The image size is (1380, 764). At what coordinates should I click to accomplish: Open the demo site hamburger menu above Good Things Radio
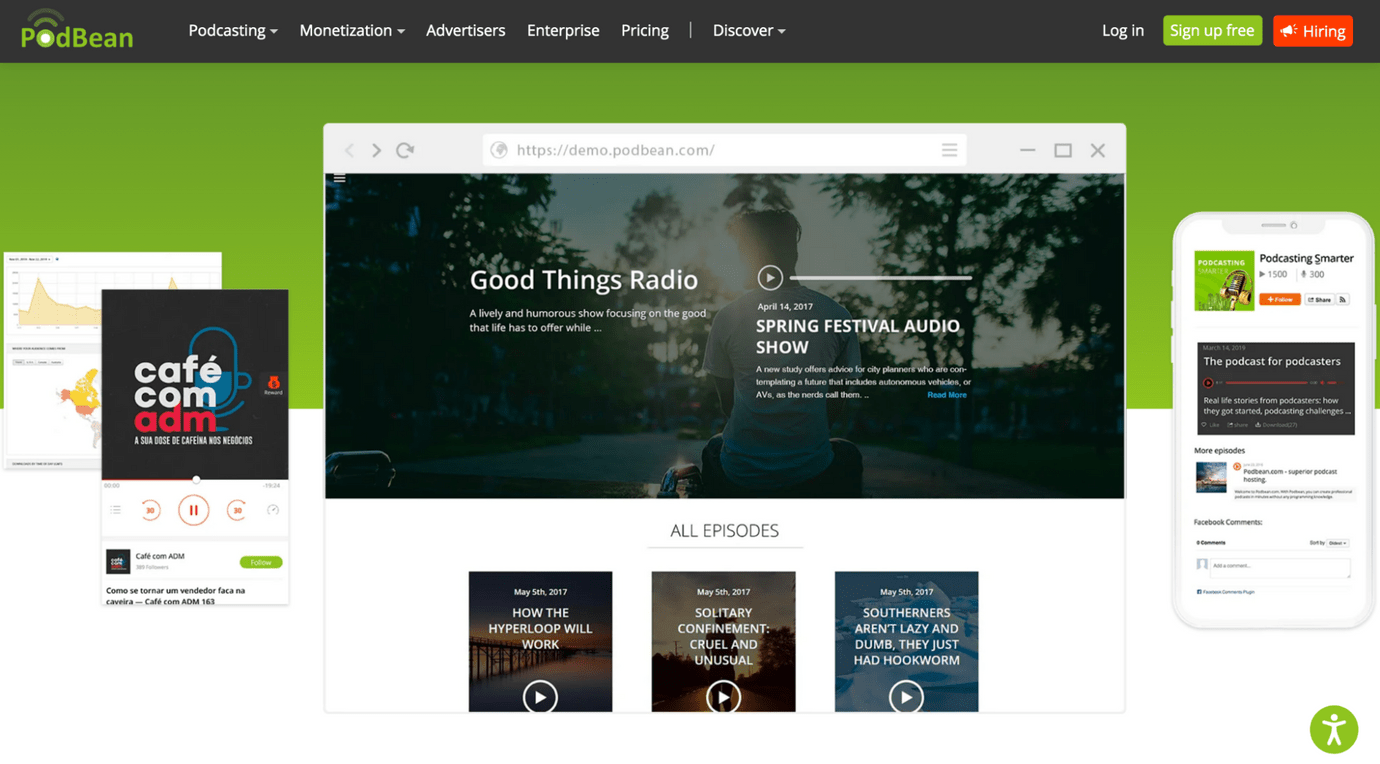[340, 179]
